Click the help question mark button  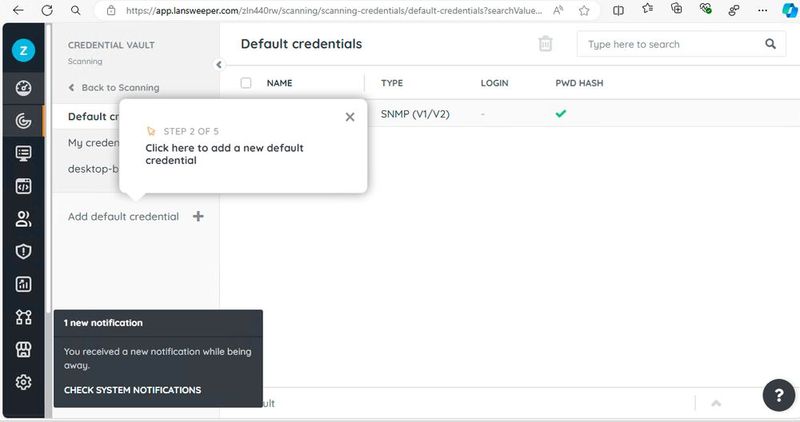tap(778, 395)
